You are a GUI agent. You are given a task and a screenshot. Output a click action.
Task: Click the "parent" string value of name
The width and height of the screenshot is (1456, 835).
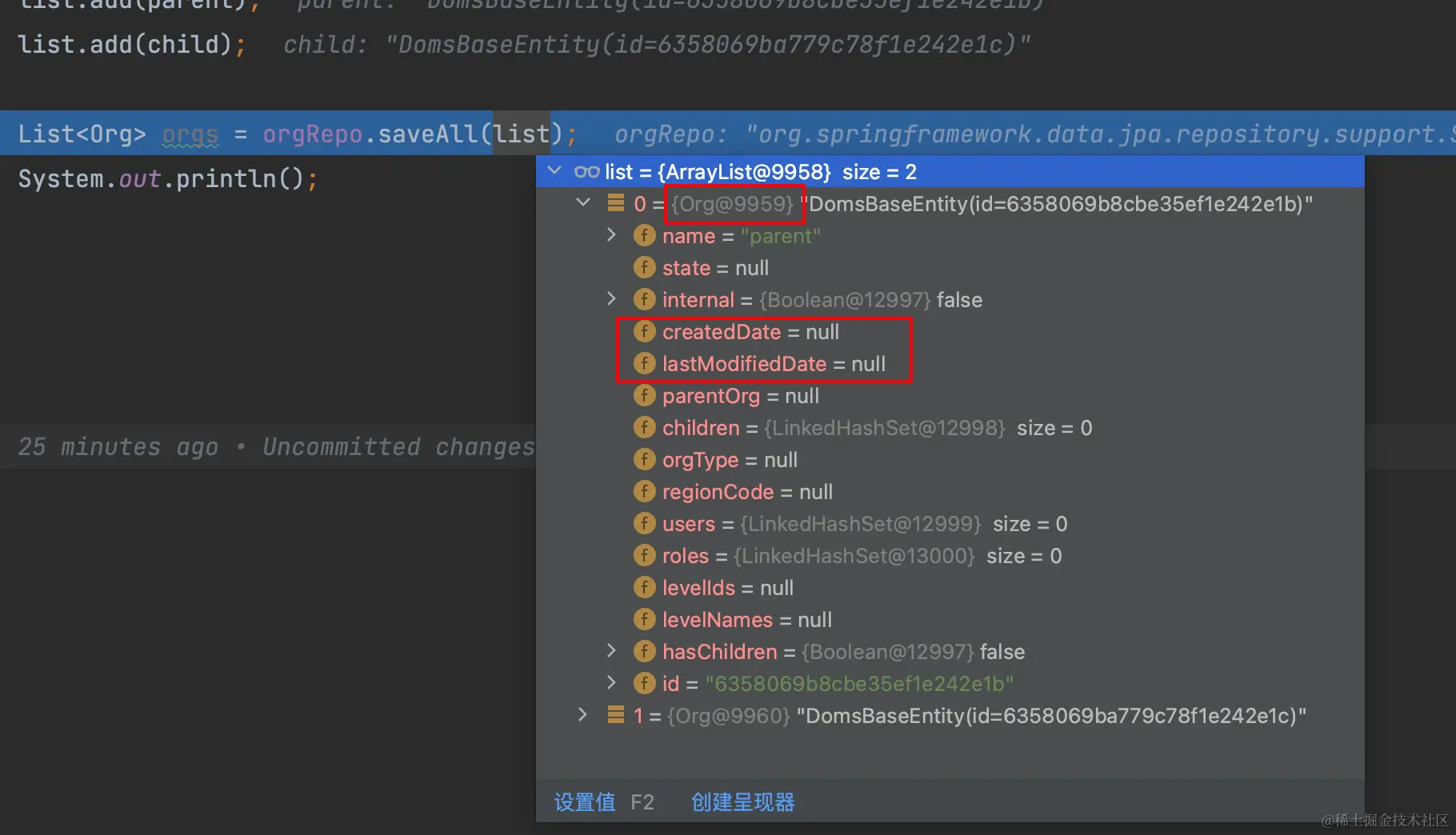[781, 236]
